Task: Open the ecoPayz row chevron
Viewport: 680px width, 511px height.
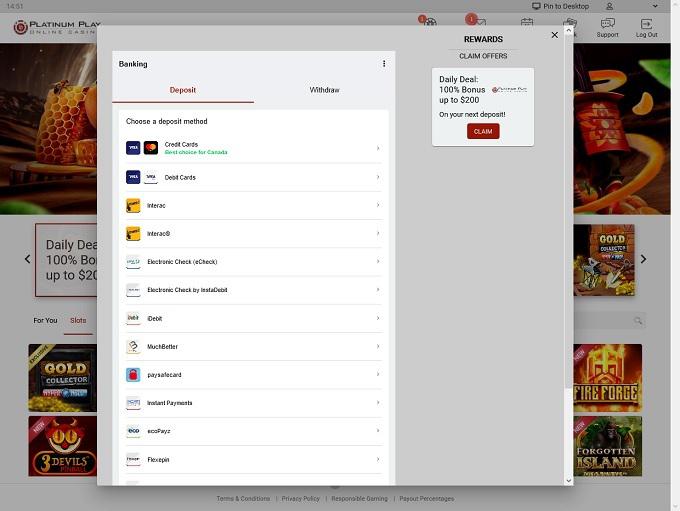Action: (x=378, y=431)
